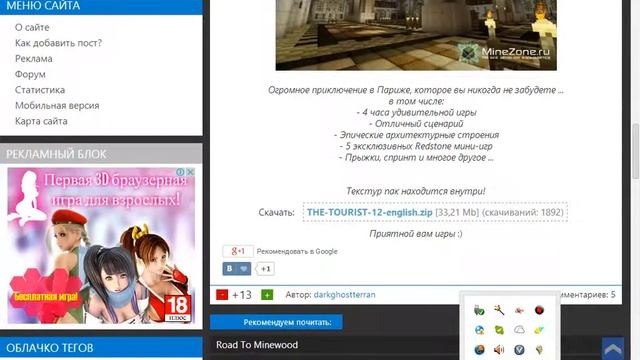The width and height of the screenshot is (640, 360).
Task: Click the VK +1 counter bubble
Action: pyautogui.click(x=265, y=269)
